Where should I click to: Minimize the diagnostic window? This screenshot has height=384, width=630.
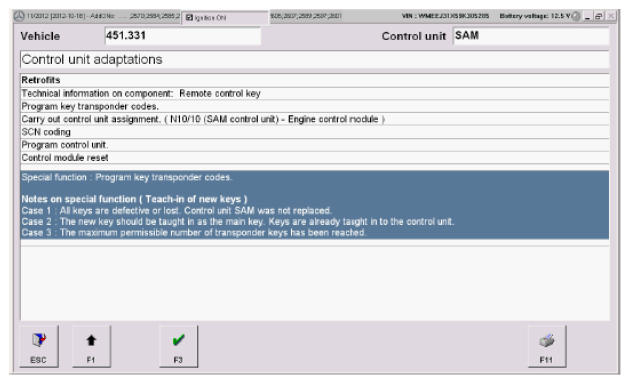pos(587,16)
